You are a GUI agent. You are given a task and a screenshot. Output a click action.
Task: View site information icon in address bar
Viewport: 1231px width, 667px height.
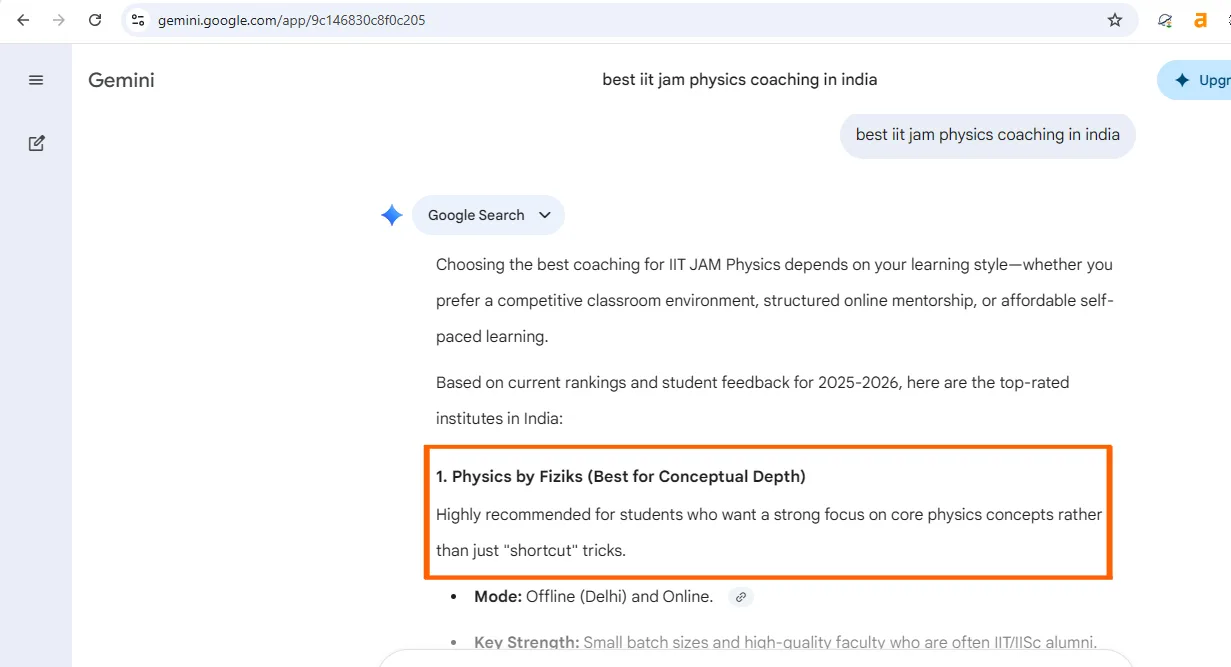(x=139, y=20)
